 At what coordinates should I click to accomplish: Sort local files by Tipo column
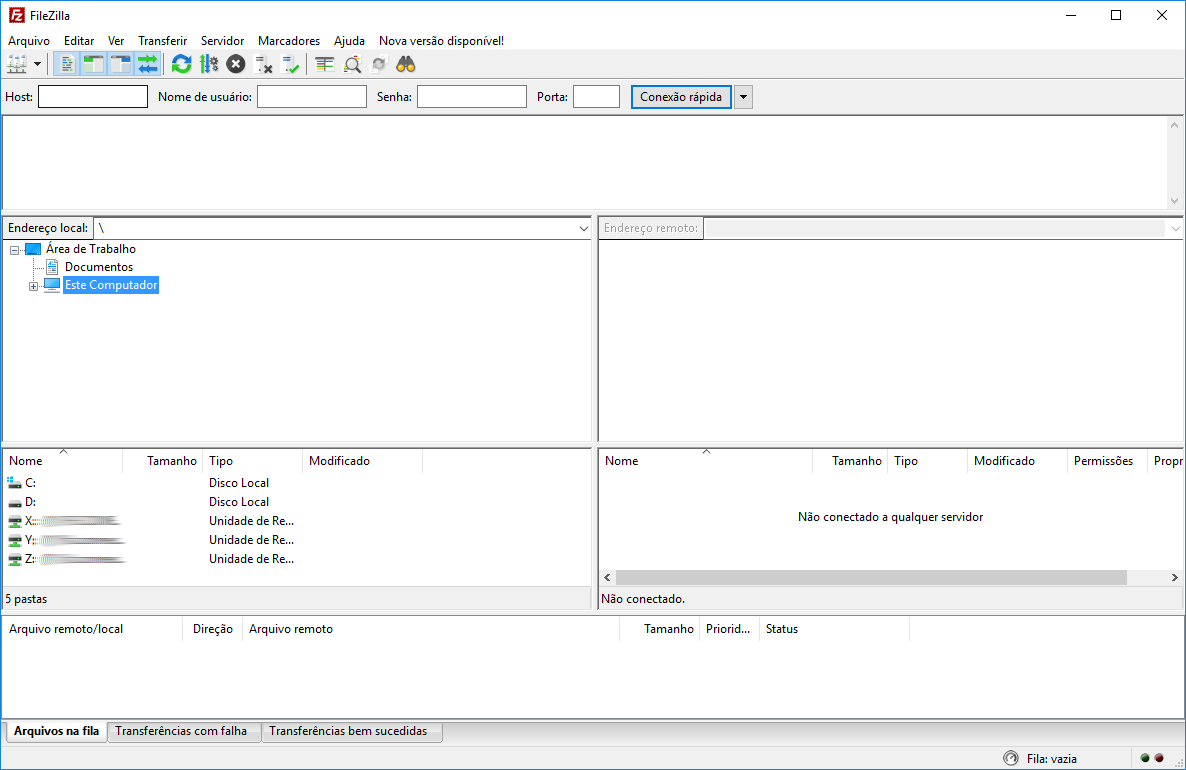click(x=252, y=461)
